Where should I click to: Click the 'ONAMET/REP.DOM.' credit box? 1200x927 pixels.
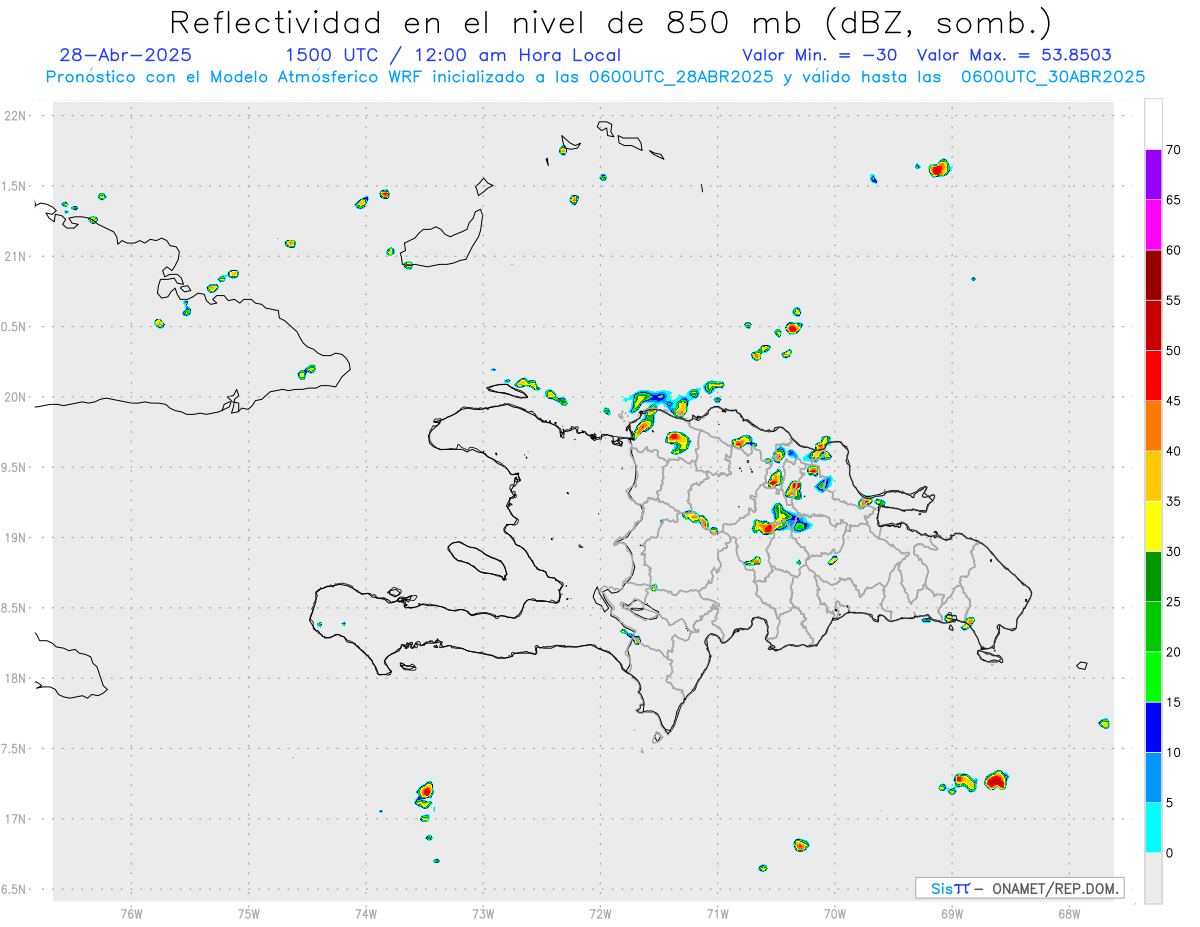pos(1019,888)
